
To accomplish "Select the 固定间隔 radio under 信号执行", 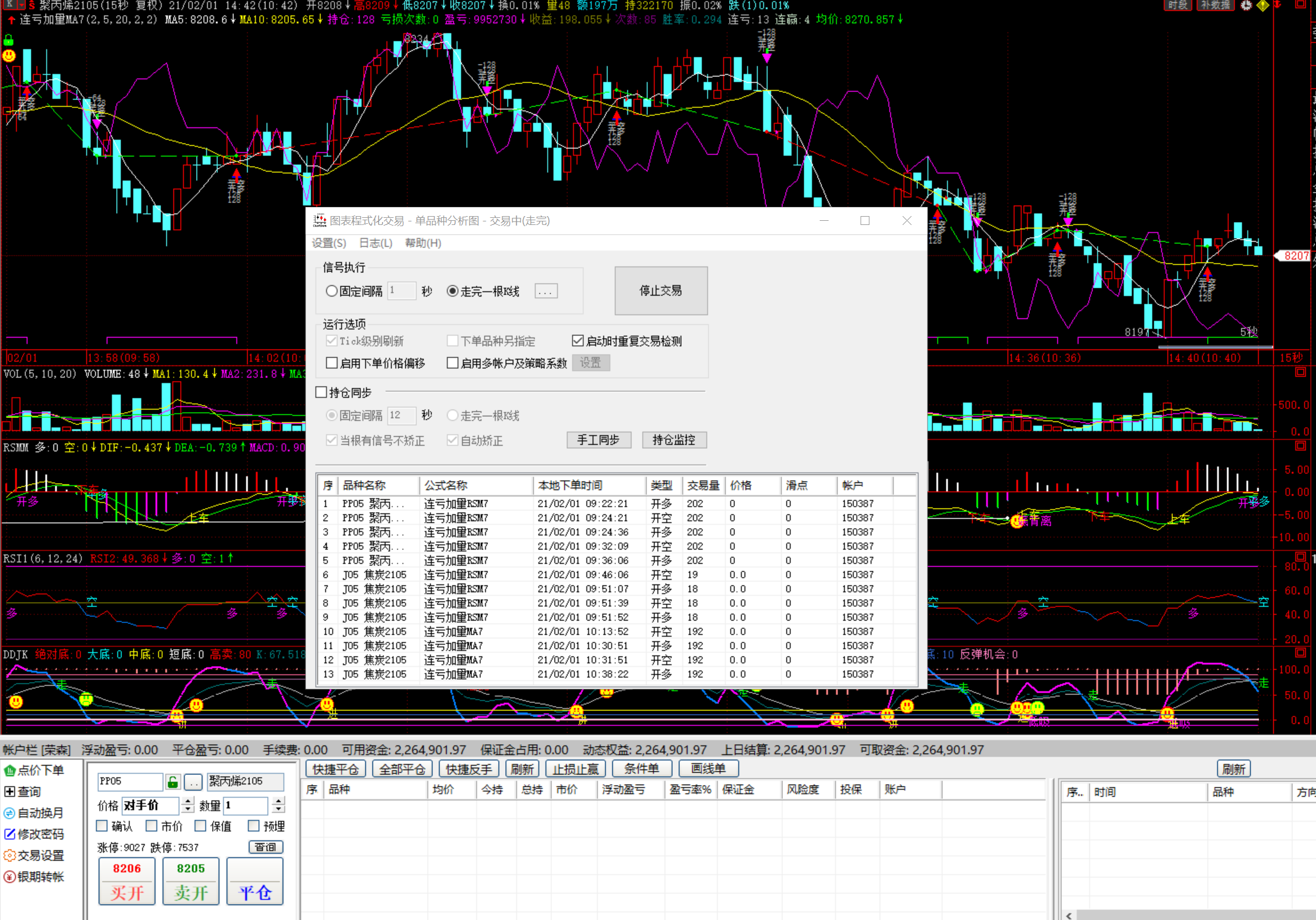I will 332,291.
